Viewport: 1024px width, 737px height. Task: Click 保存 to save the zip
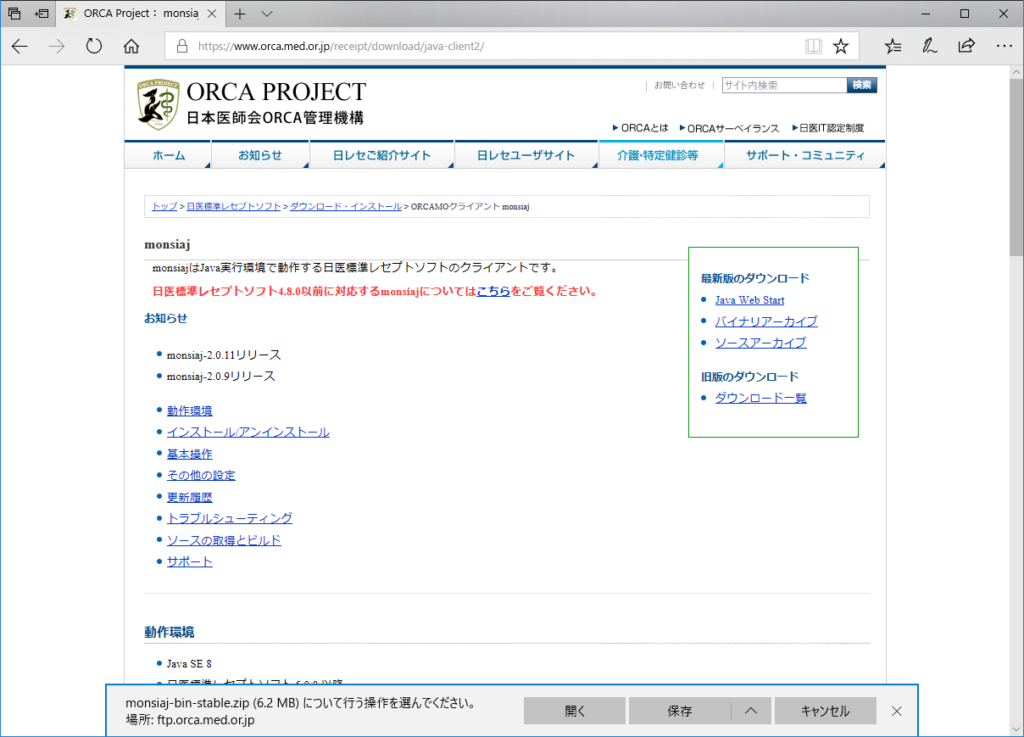(679, 711)
